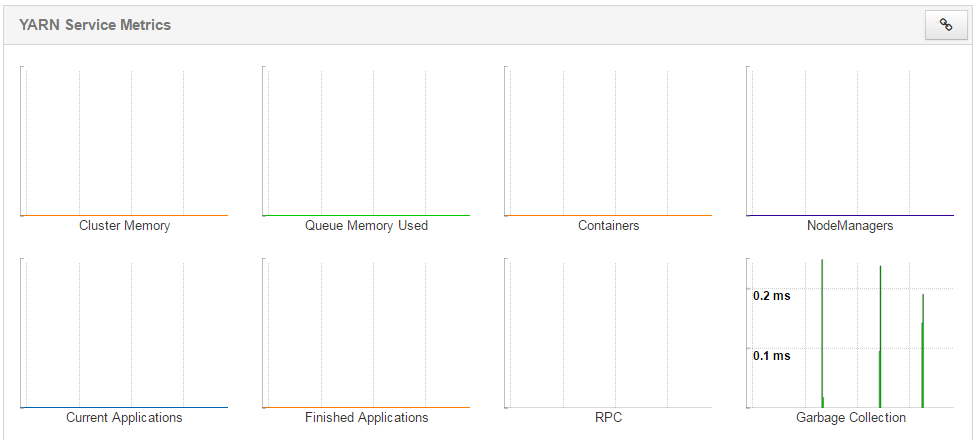Click the YARN Service Metrics title
Image resolution: width=973 pixels, height=440 pixels.
pos(95,25)
